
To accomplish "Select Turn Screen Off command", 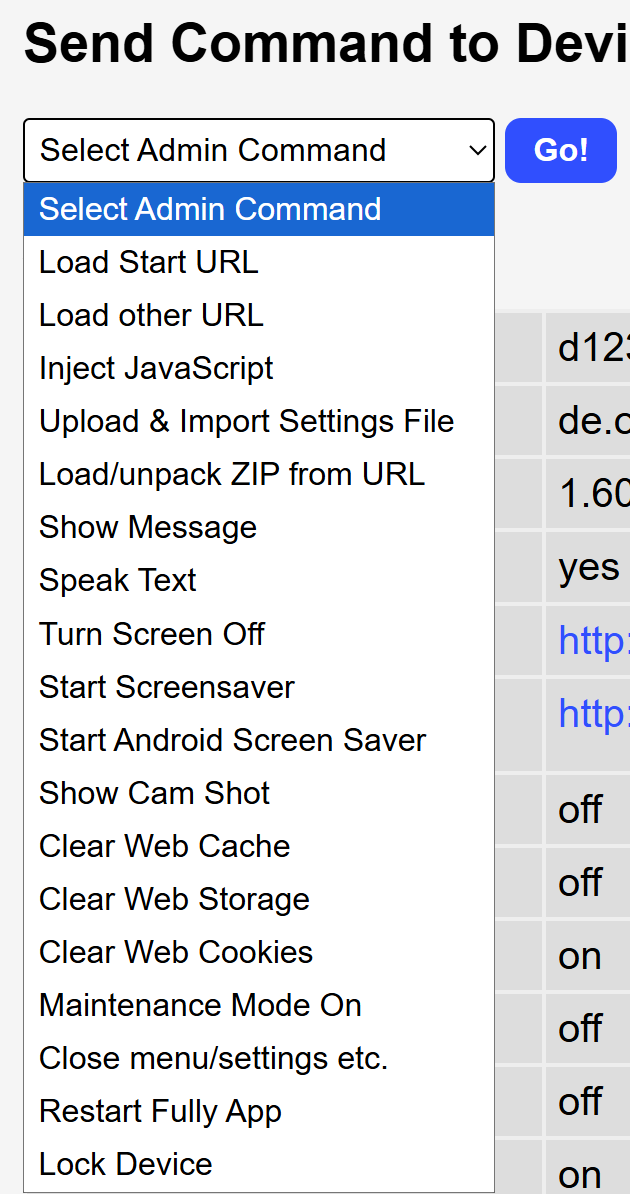I will point(152,634).
